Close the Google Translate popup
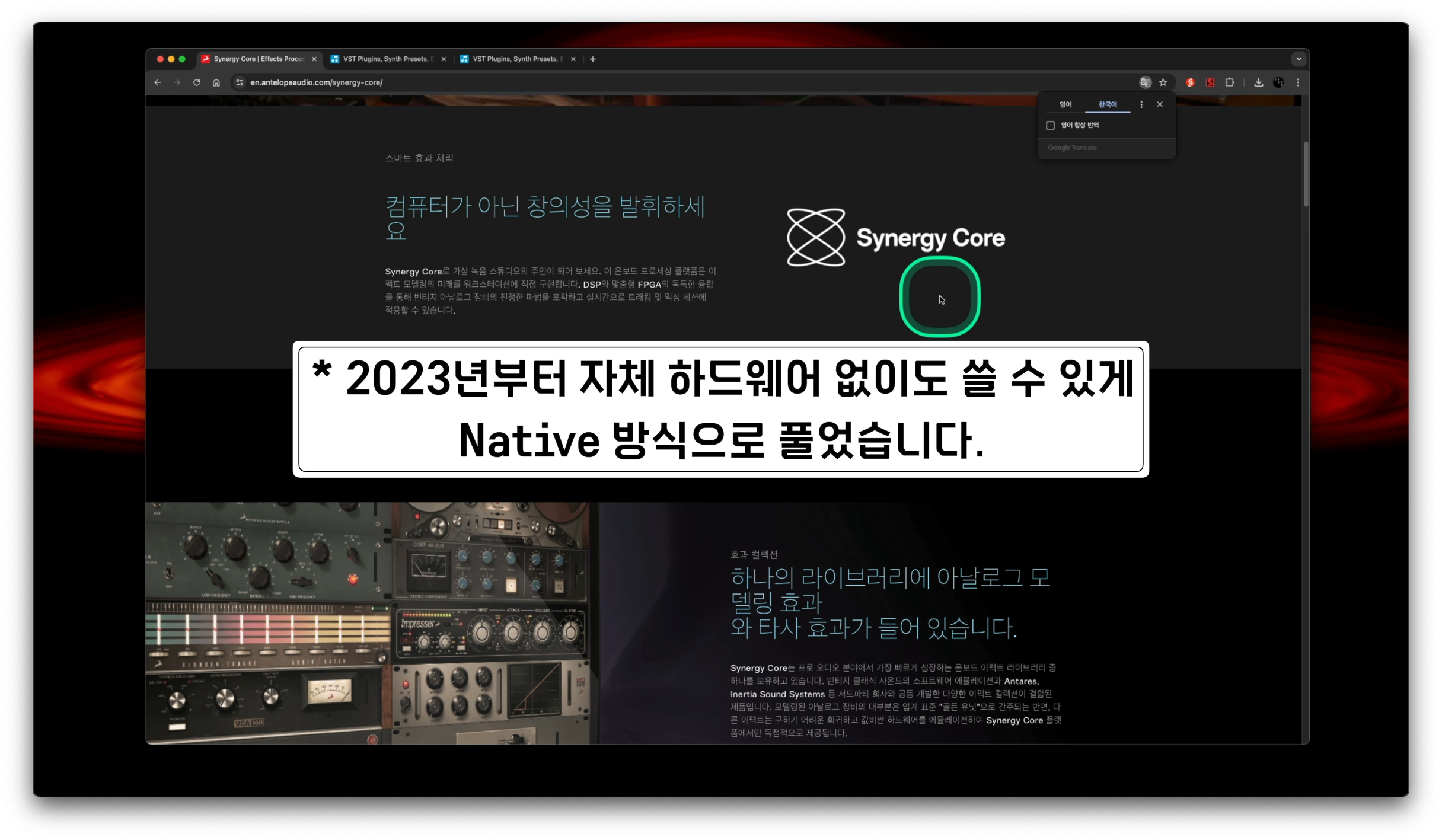This screenshot has width=1442, height=840. [1160, 104]
